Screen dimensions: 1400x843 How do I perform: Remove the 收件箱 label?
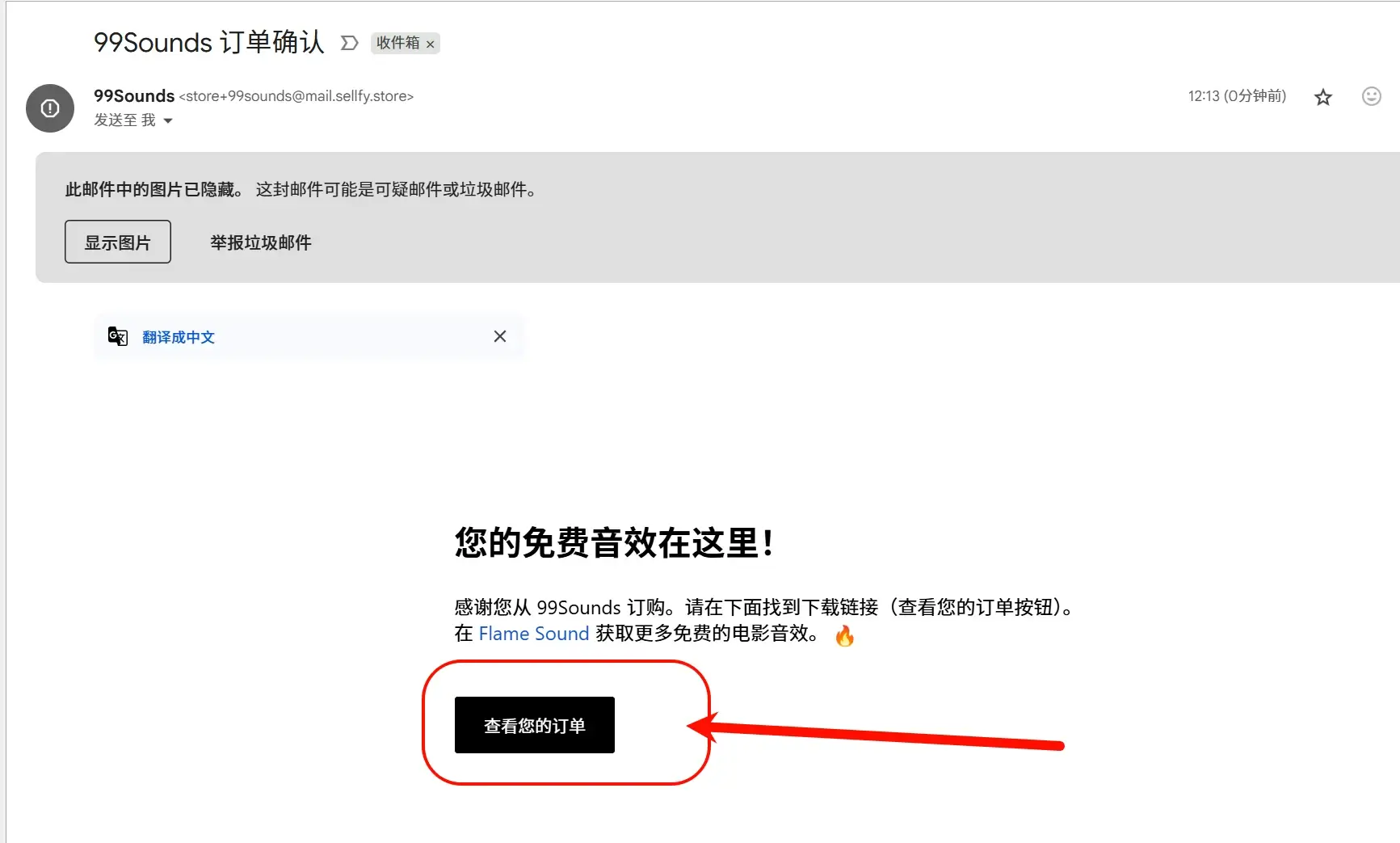point(431,44)
